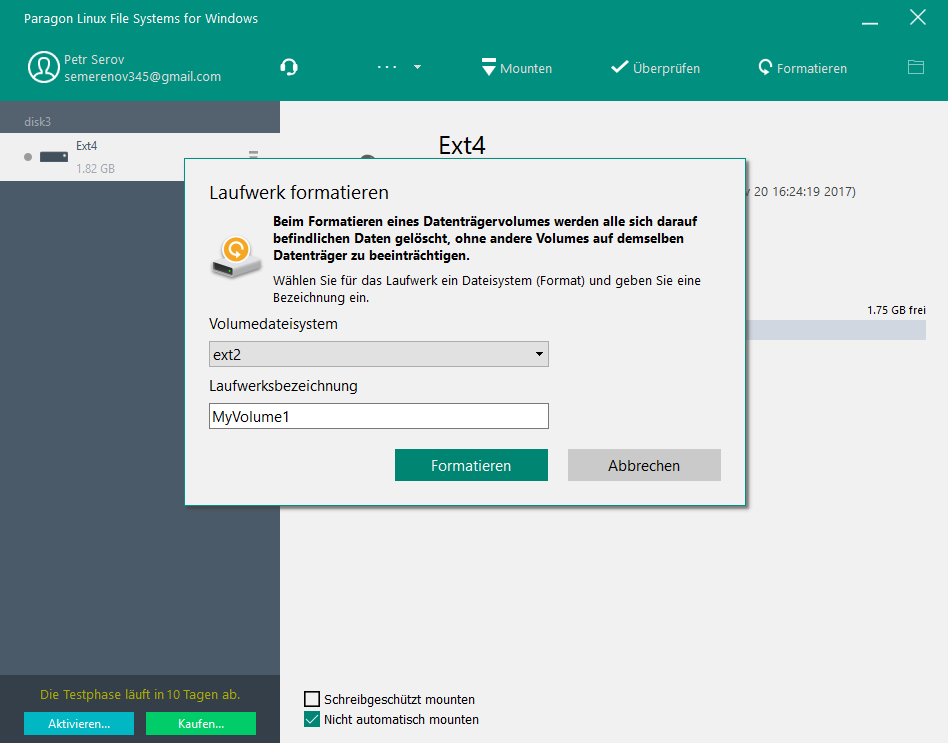Open support via the headset icon
Screen dimensions: 948x743
coord(289,68)
